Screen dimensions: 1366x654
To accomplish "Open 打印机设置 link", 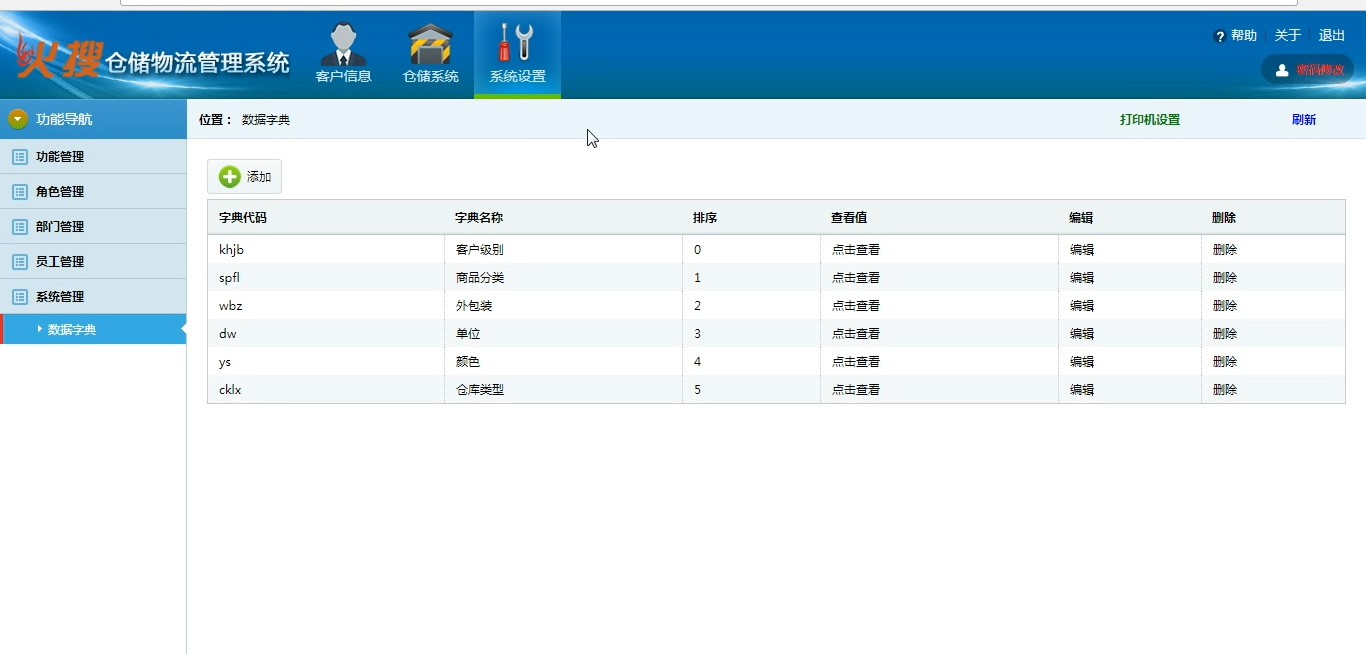I will tap(1149, 120).
